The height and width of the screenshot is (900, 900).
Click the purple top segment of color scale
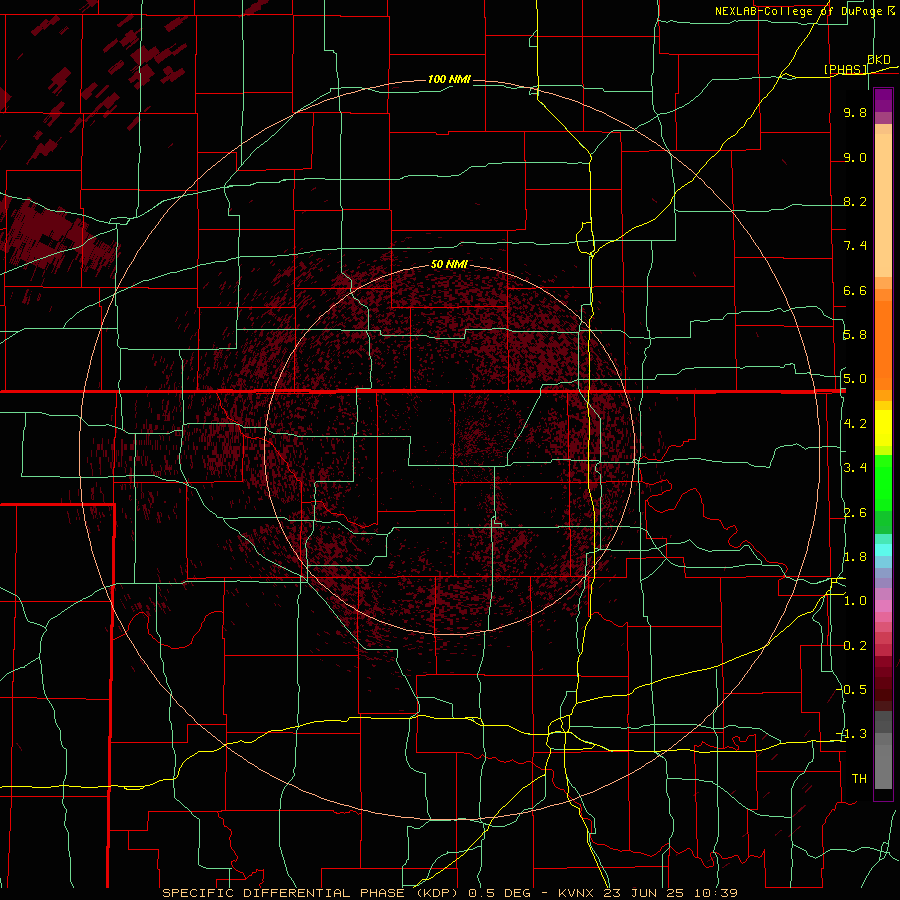pyautogui.click(x=883, y=100)
